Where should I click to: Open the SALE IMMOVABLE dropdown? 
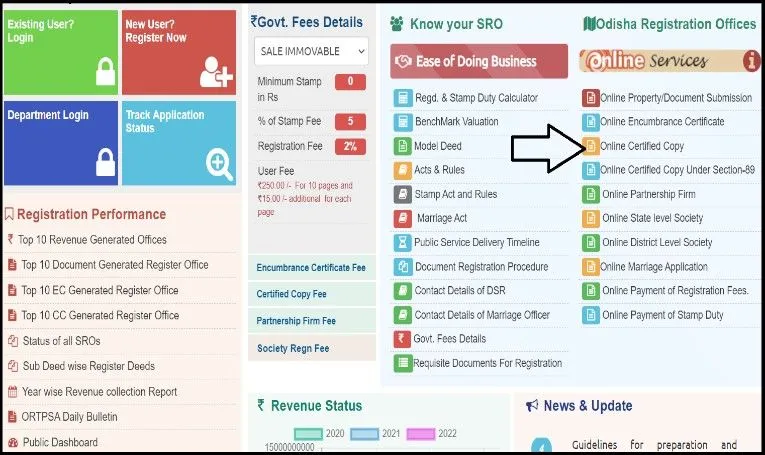[311, 51]
